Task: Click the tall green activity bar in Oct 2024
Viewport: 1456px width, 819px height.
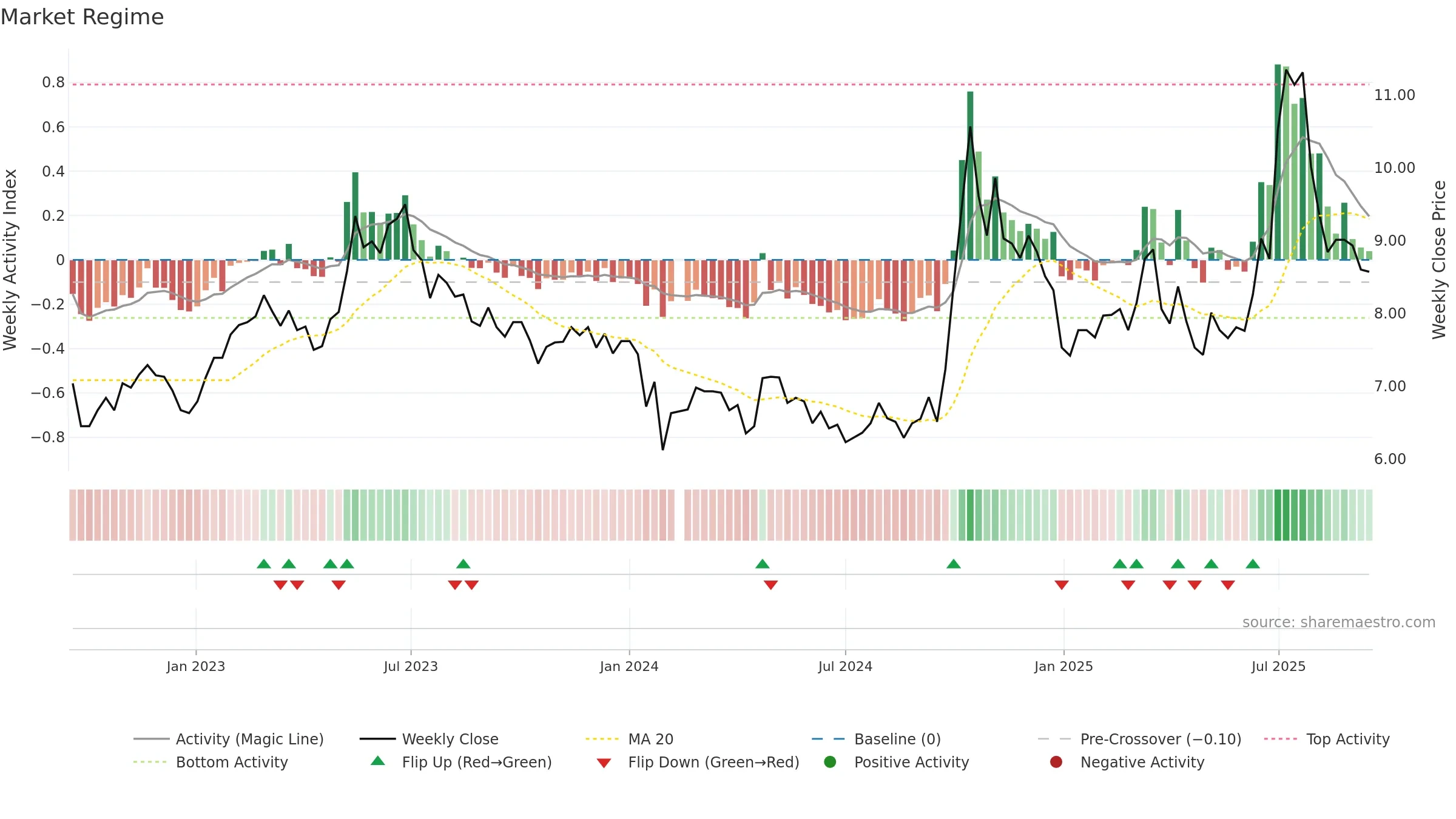Action: click(970, 176)
